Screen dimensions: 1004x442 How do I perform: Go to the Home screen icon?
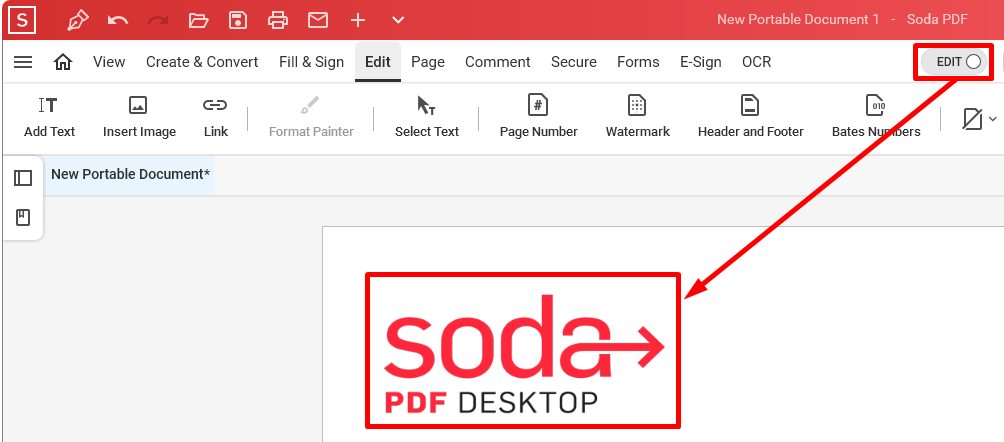(63, 62)
